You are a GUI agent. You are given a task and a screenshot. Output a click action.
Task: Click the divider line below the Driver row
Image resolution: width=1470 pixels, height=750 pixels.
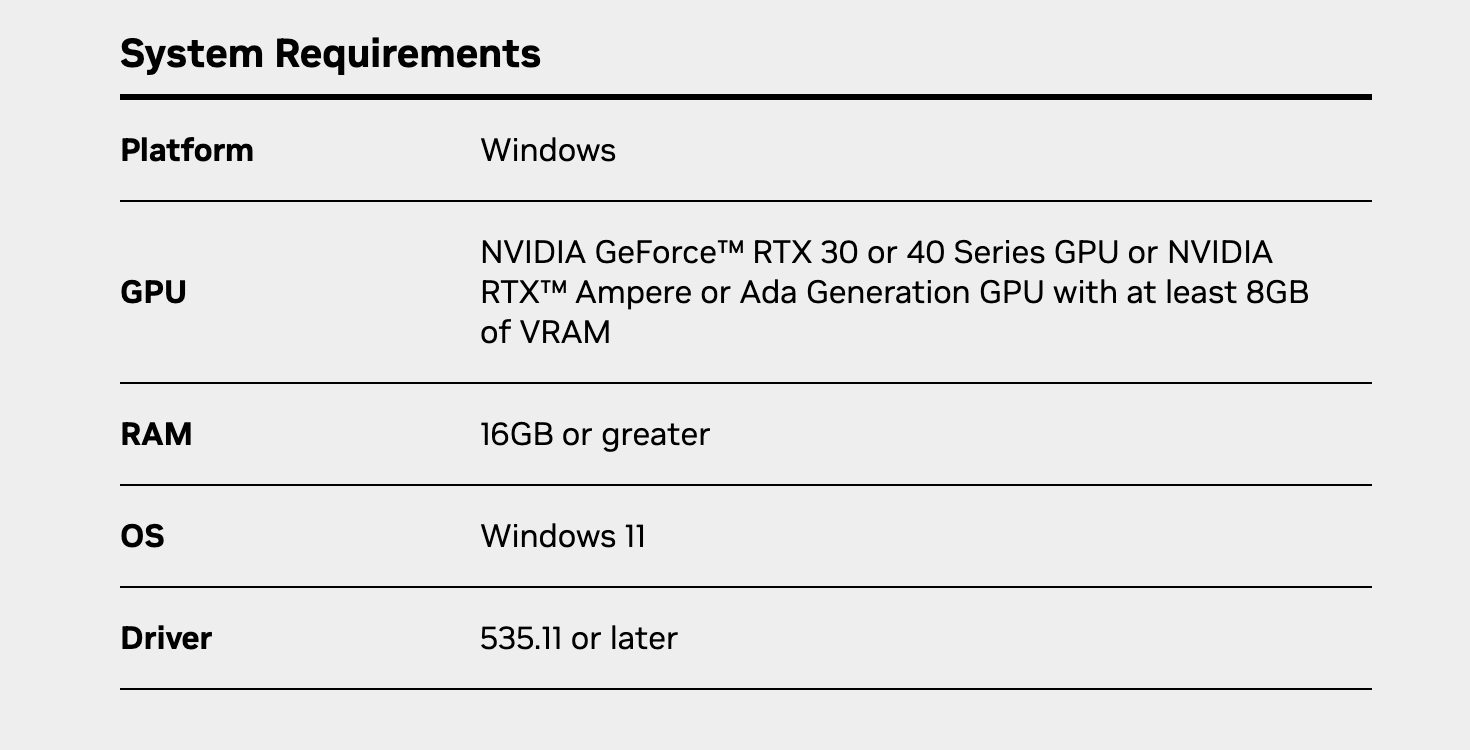click(746, 689)
